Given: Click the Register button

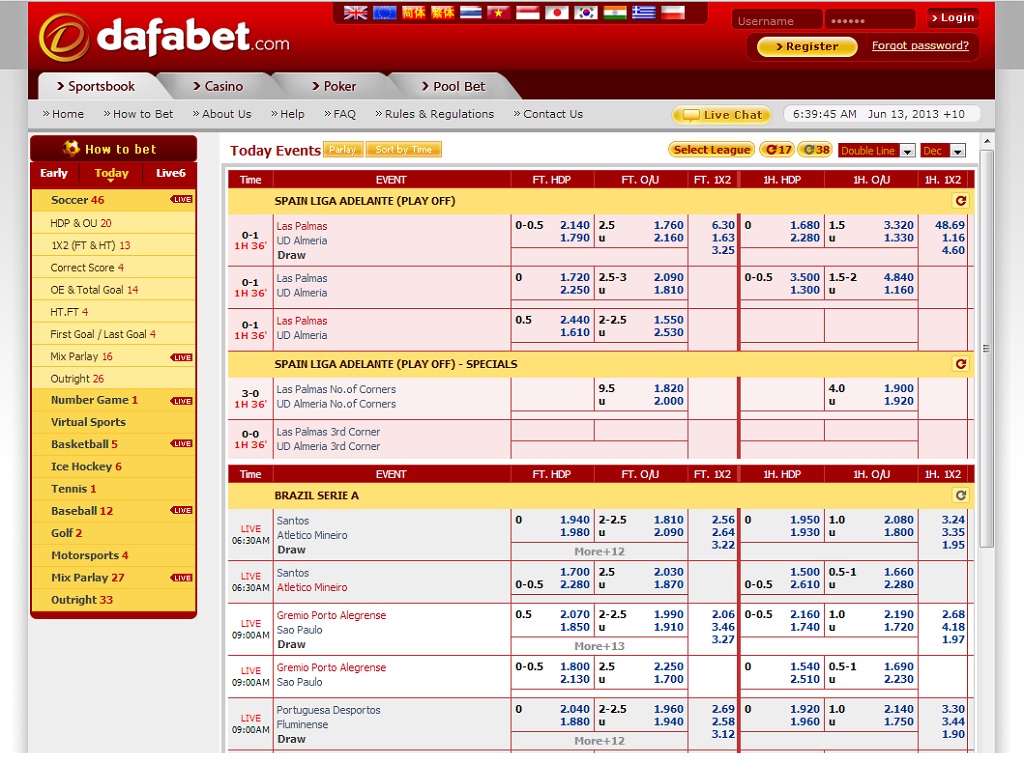Looking at the screenshot, I should point(807,46).
